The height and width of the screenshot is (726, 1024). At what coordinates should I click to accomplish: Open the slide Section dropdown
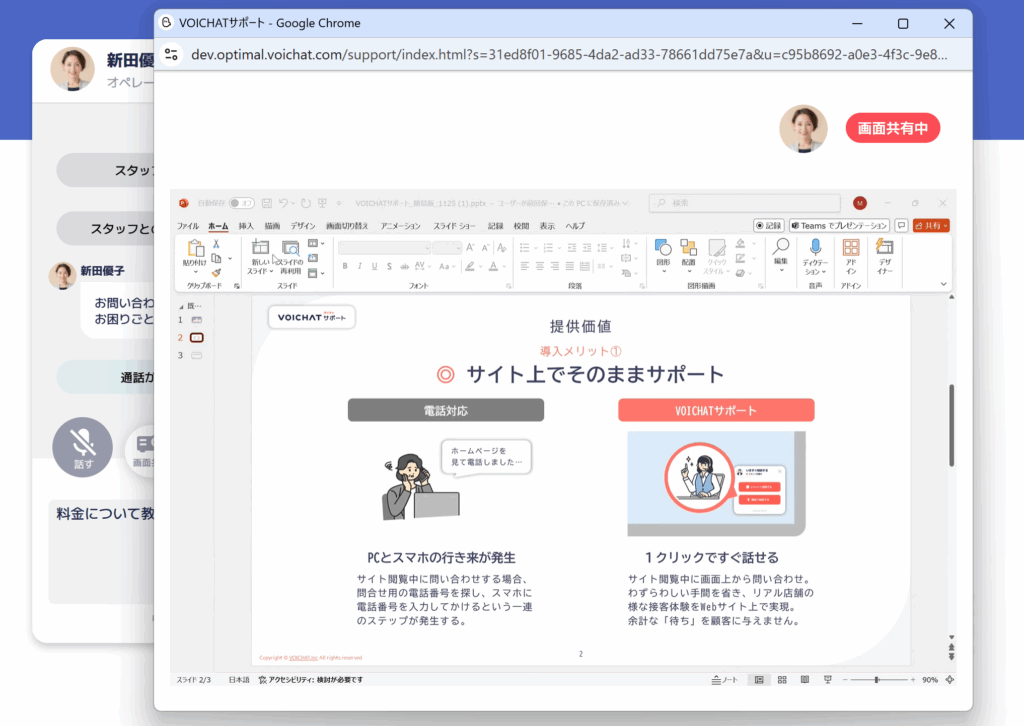(x=316, y=273)
